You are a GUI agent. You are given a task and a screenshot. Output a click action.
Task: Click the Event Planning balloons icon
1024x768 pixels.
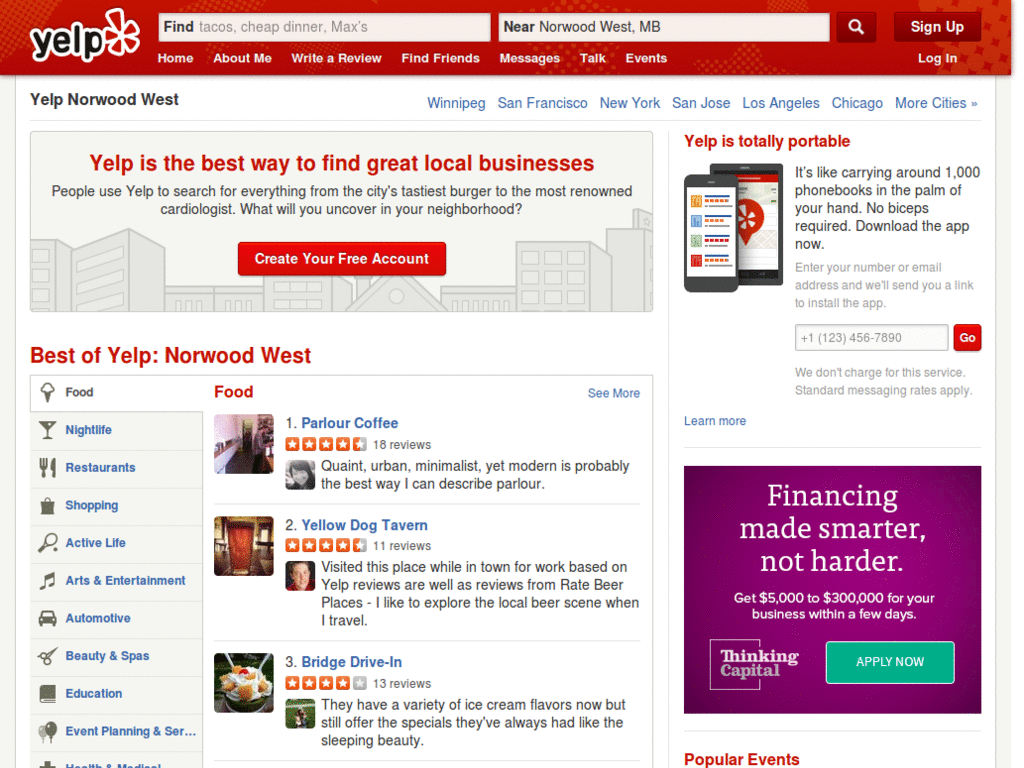[x=48, y=731]
